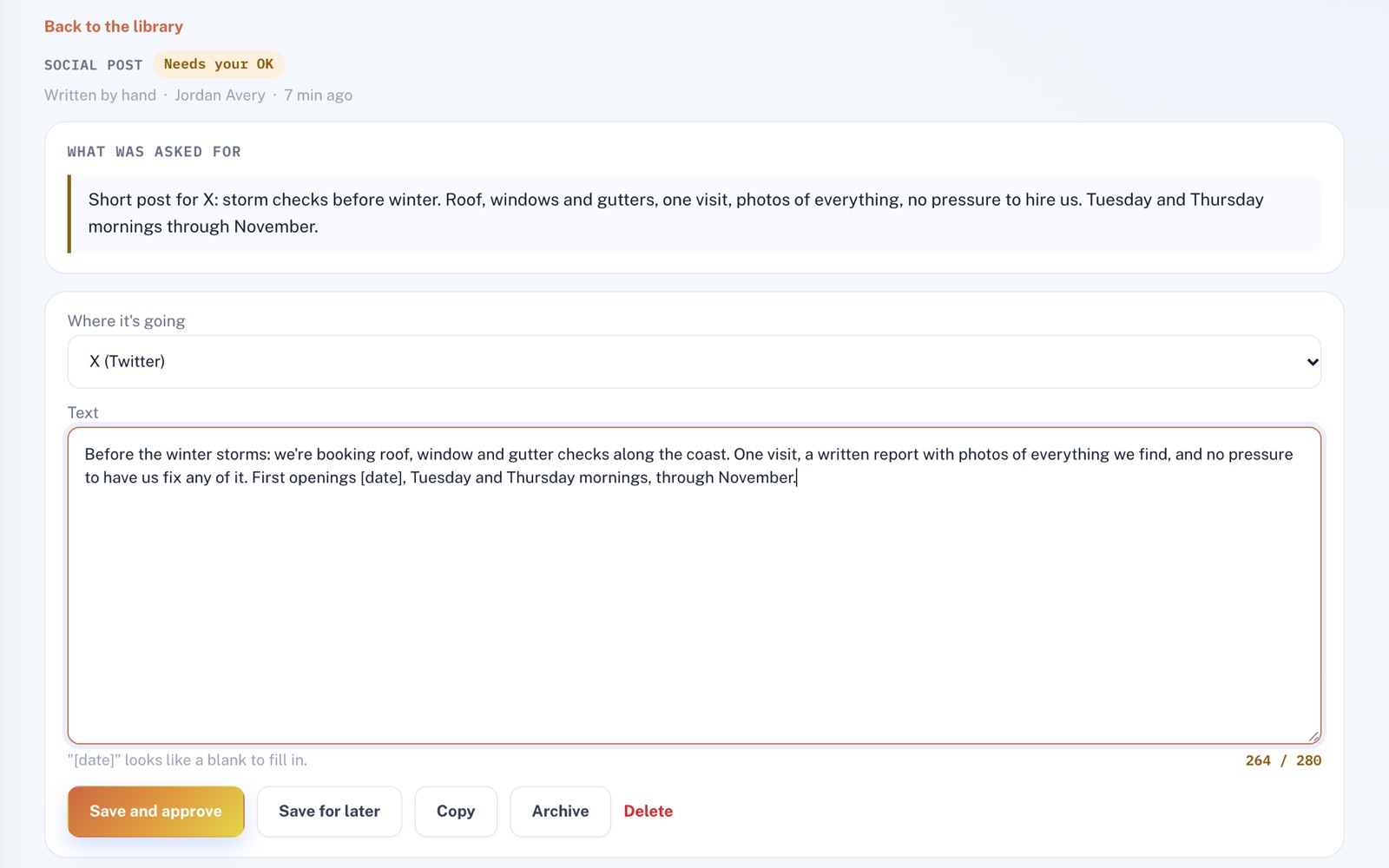The image size is (1389, 868).
Task: Click into the post Text area
Action: (x=694, y=585)
